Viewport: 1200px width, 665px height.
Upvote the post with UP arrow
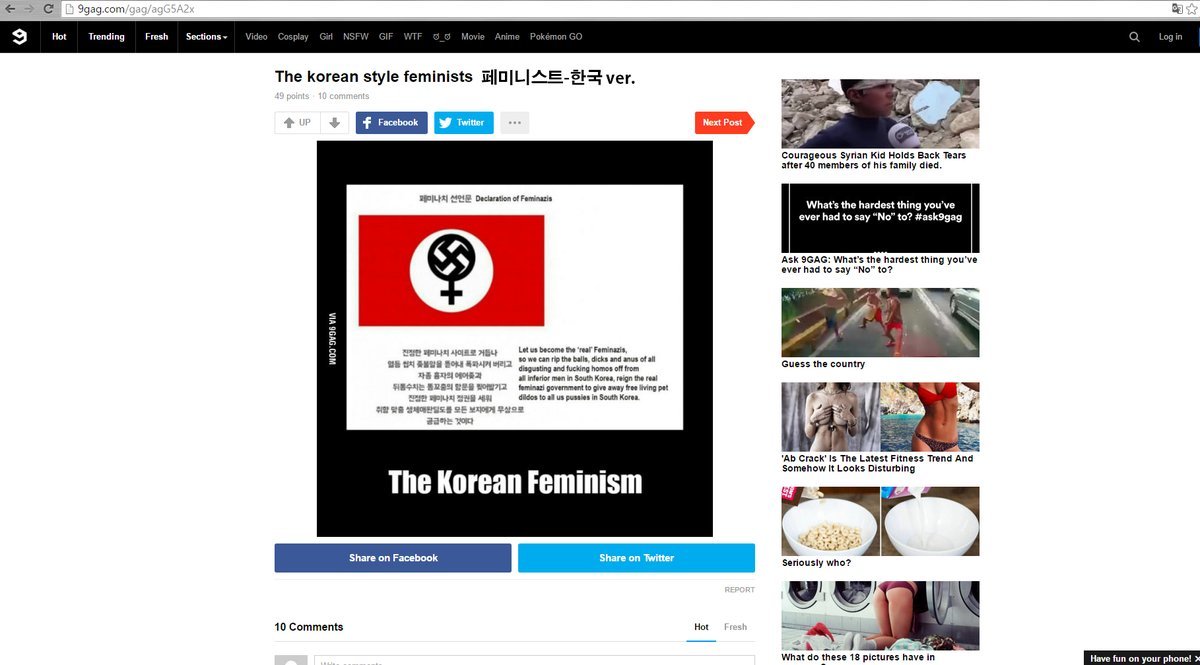click(x=297, y=123)
